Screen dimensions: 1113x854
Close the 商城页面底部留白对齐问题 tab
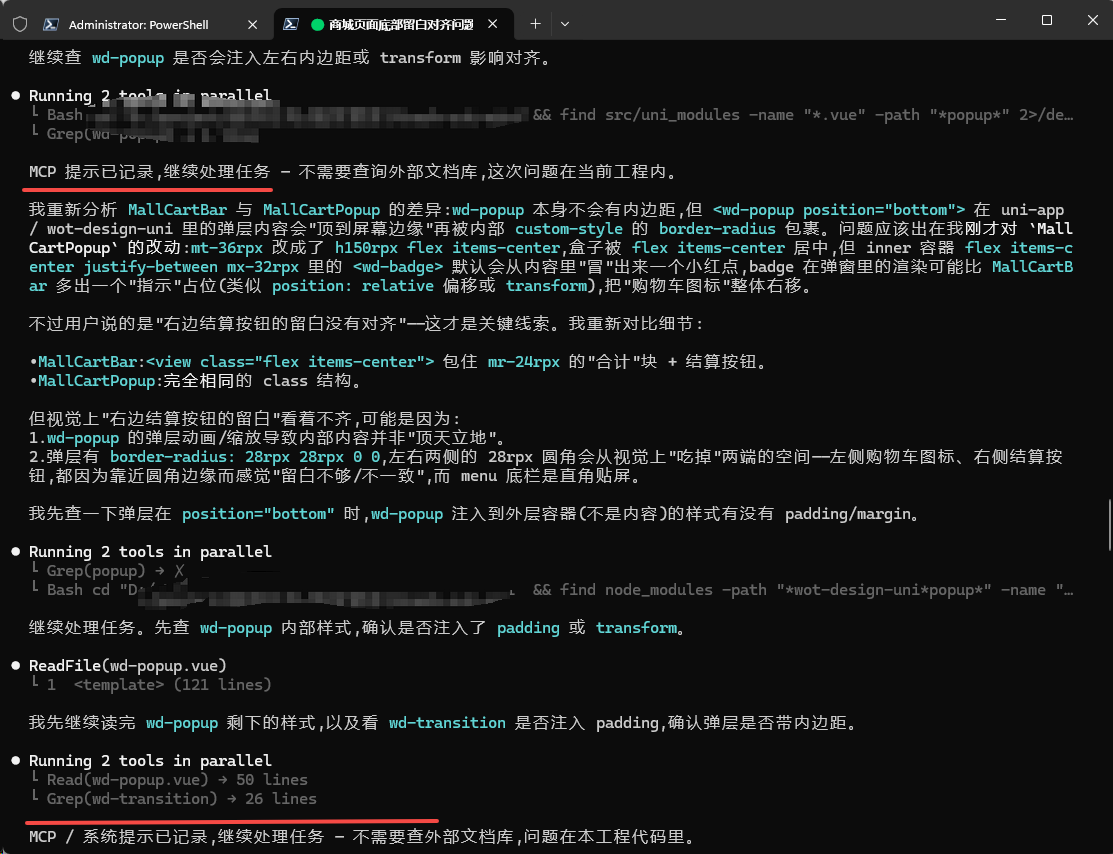pyautogui.click(x=493, y=24)
